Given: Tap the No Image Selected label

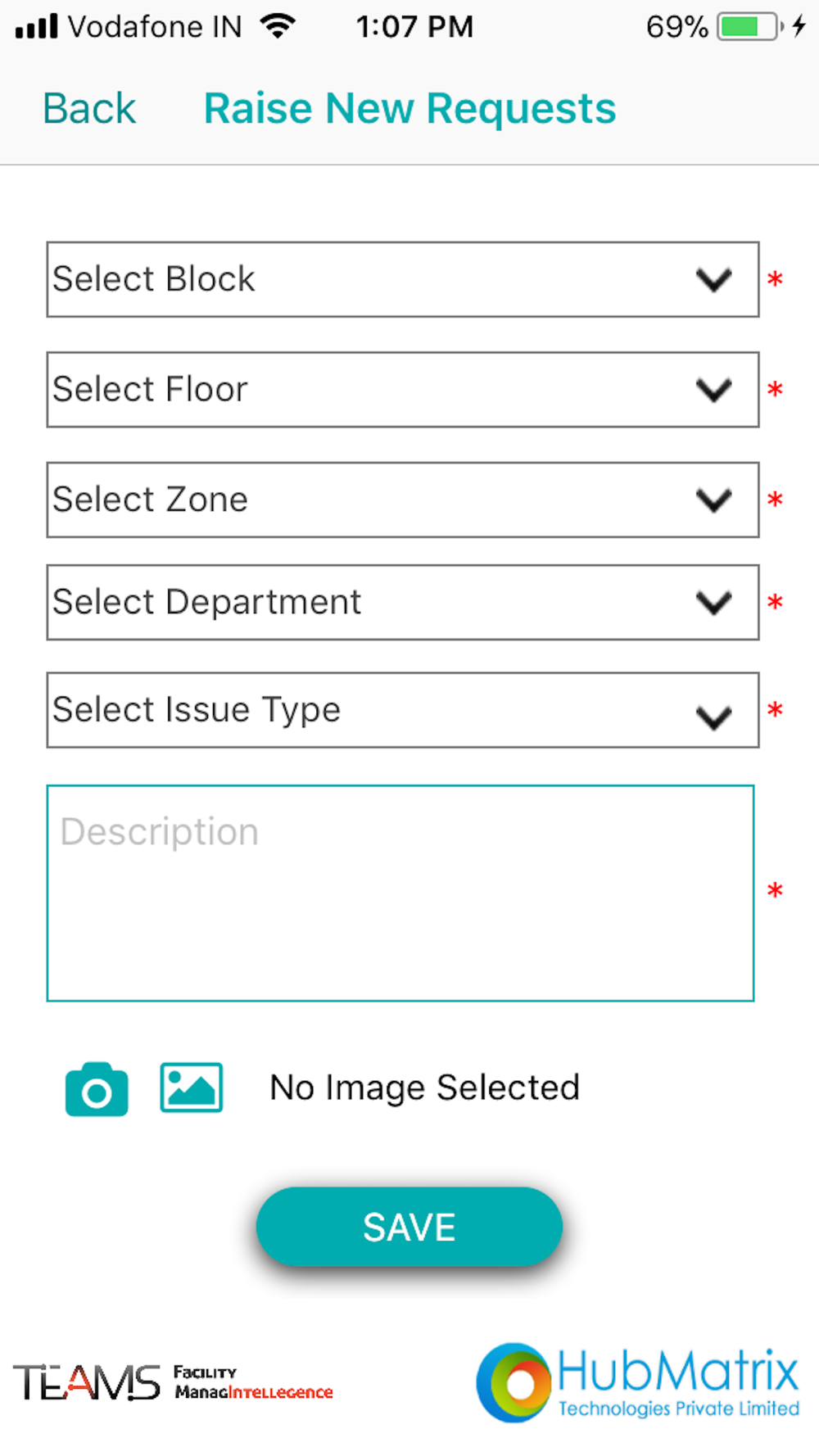Looking at the screenshot, I should pyautogui.click(x=425, y=1087).
